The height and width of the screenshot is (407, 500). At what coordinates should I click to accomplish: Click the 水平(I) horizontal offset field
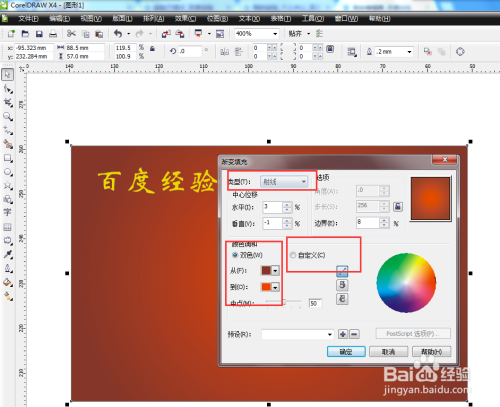[273, 207]
